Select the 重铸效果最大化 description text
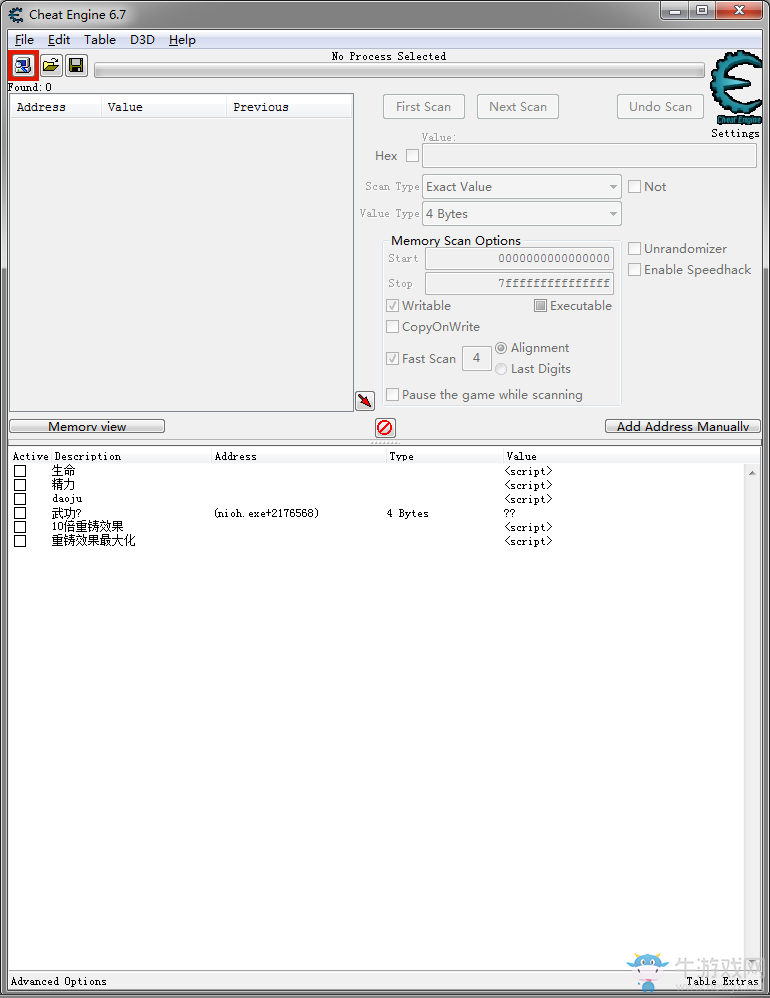Image resolution: width=770 pixels, height=998 pixels. coord(94,540)
